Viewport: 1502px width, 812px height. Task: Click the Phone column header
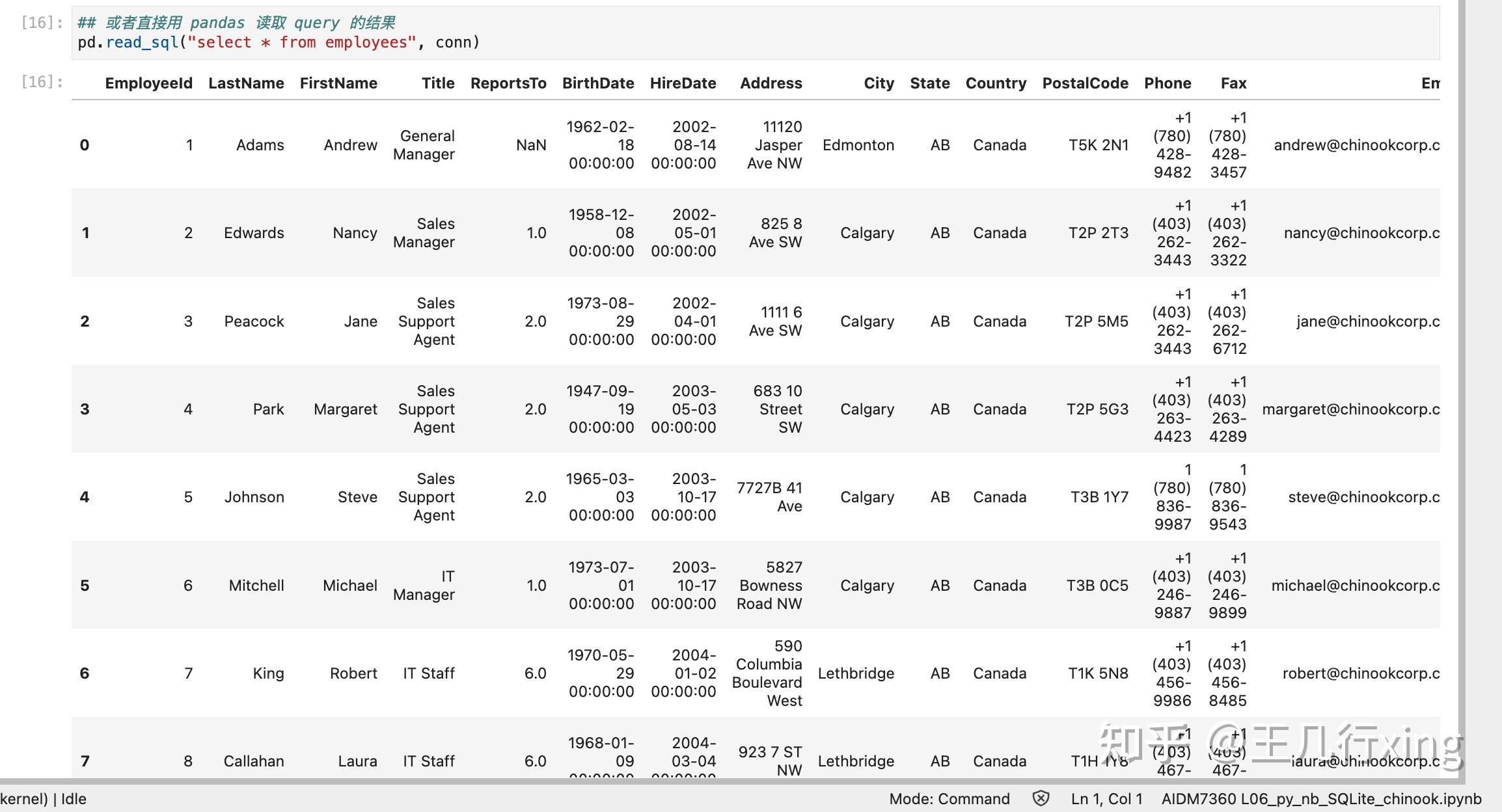pos(1167,83)
